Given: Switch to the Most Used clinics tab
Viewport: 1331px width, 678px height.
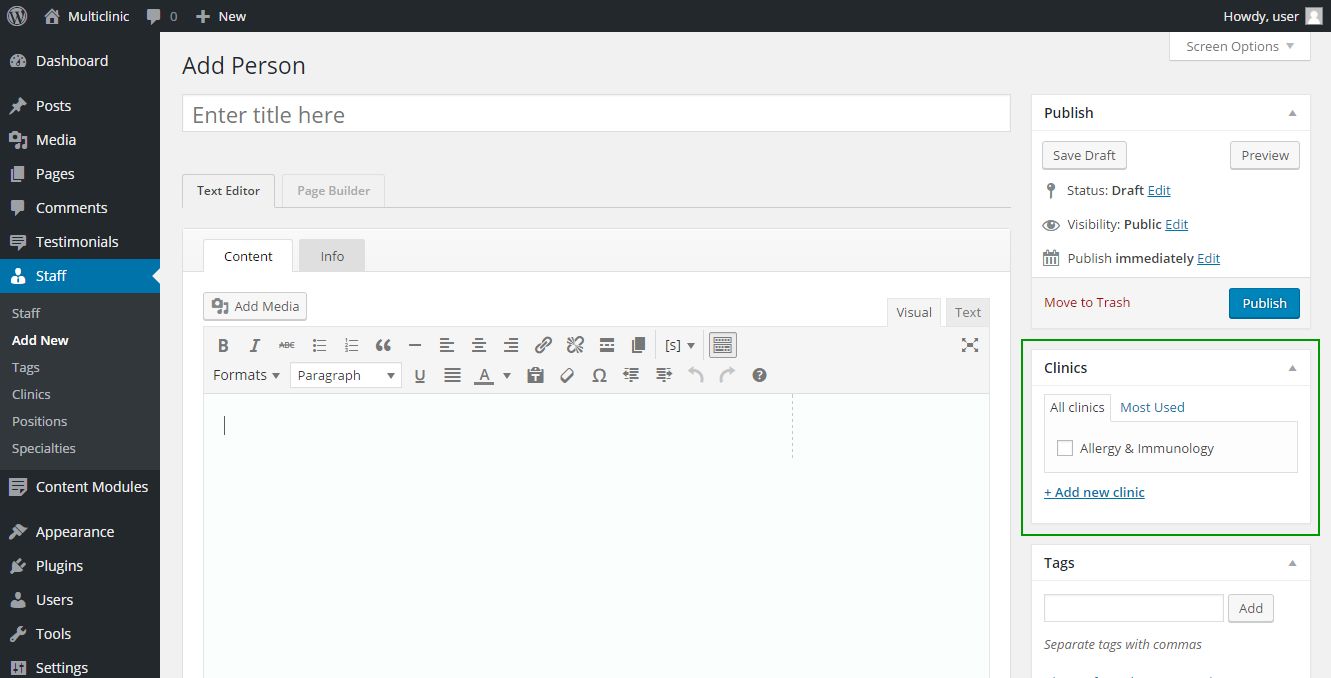Looking at the screenshot, I should coord(1152,407).
